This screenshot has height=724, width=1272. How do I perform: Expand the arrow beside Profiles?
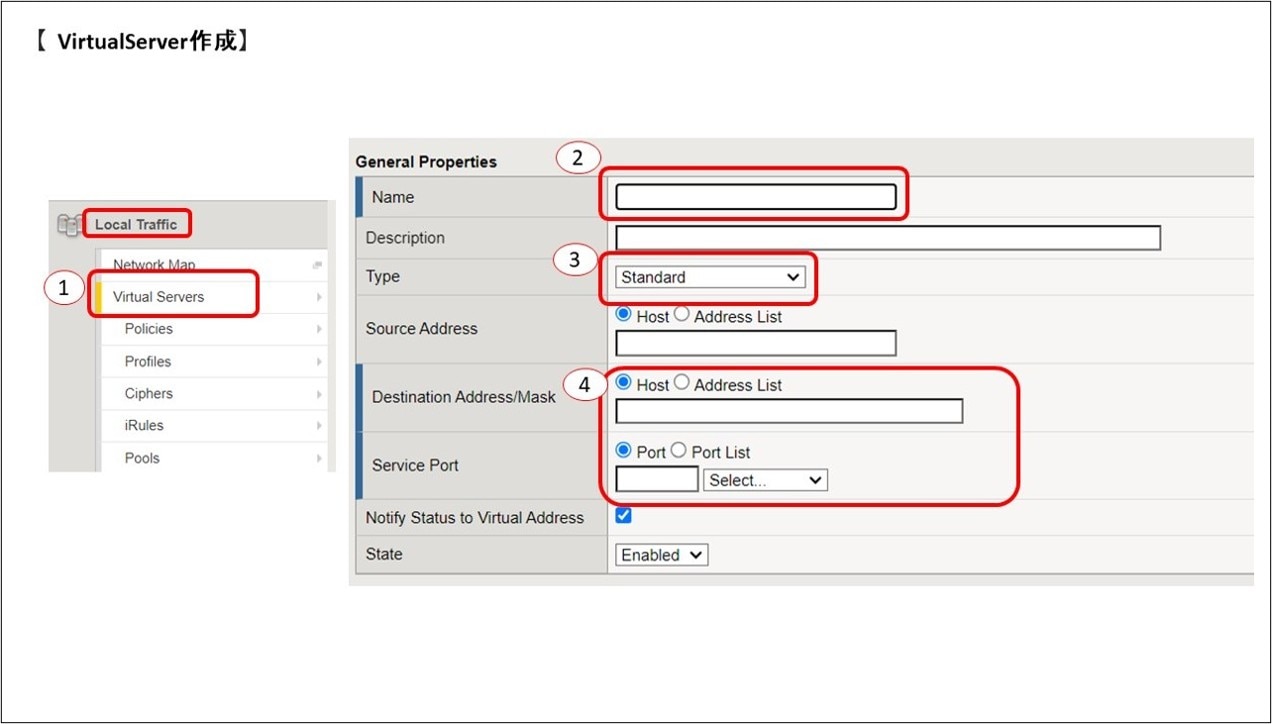pos(319,362)
